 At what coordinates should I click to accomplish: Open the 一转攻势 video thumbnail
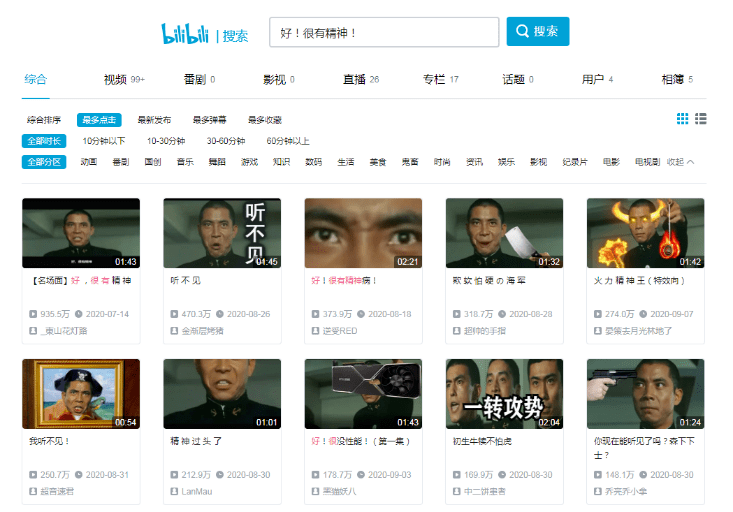(x=504, y=394)
